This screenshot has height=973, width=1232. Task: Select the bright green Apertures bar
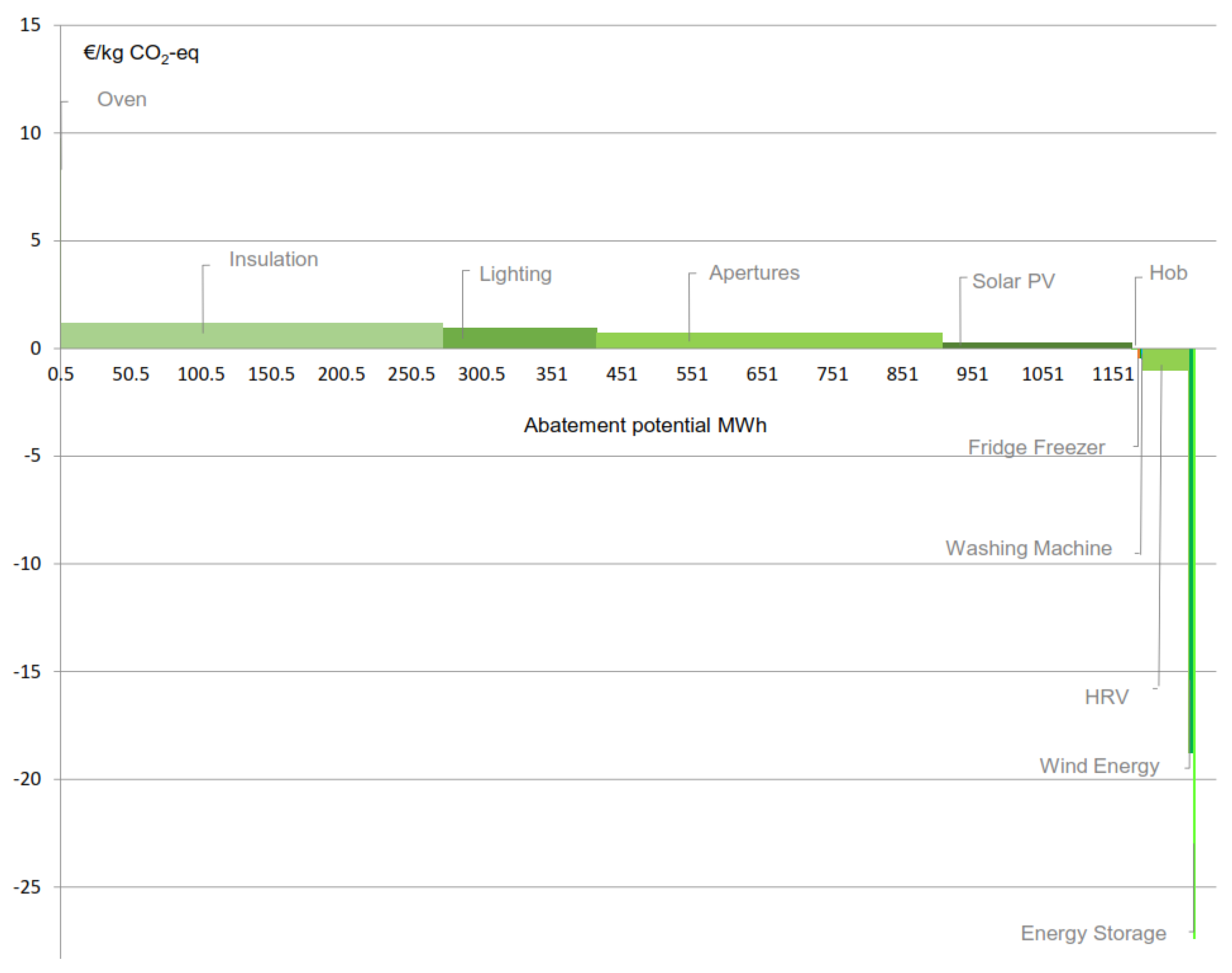[769, 340]
